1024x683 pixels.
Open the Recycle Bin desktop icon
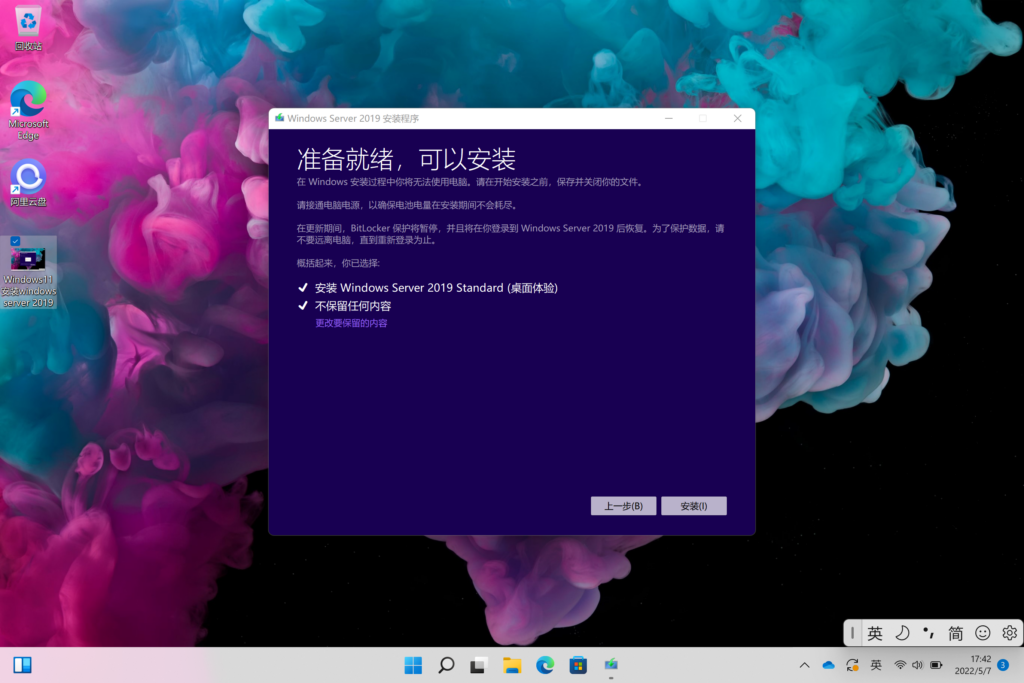tap(28, 27)
